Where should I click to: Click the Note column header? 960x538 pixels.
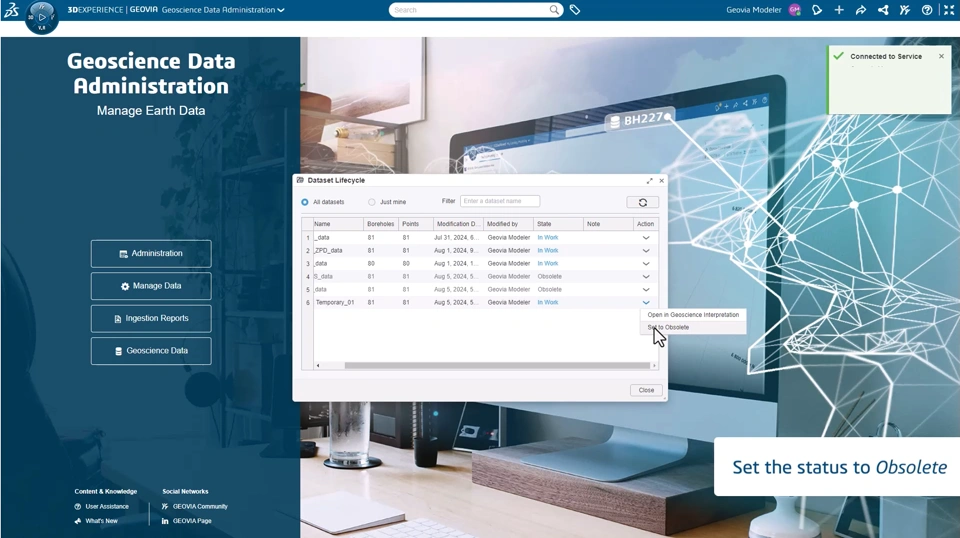point(608,224)
